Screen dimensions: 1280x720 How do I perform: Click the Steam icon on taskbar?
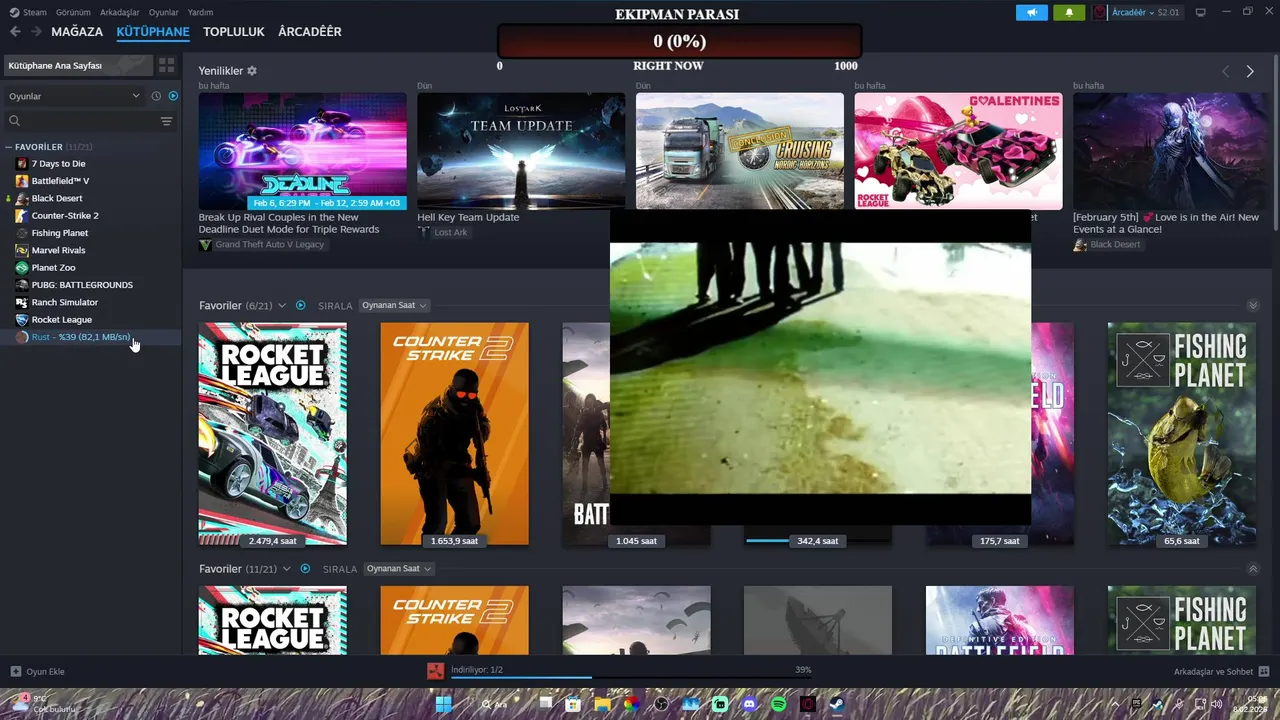[837, 704]
